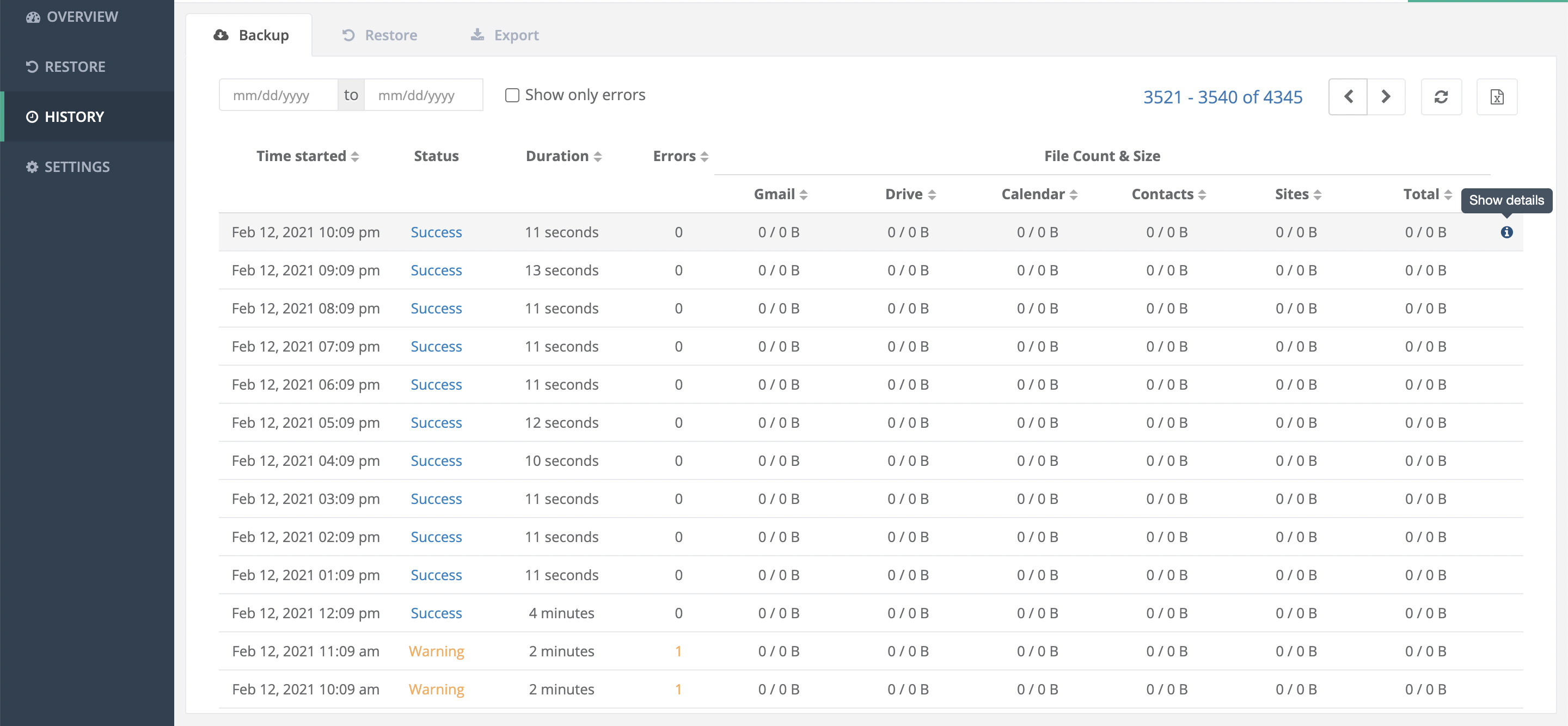The height and width of the screenshot is (726, 1568).
Task: Click the 10 seconds duration cell
Action: tap(561, 460)
